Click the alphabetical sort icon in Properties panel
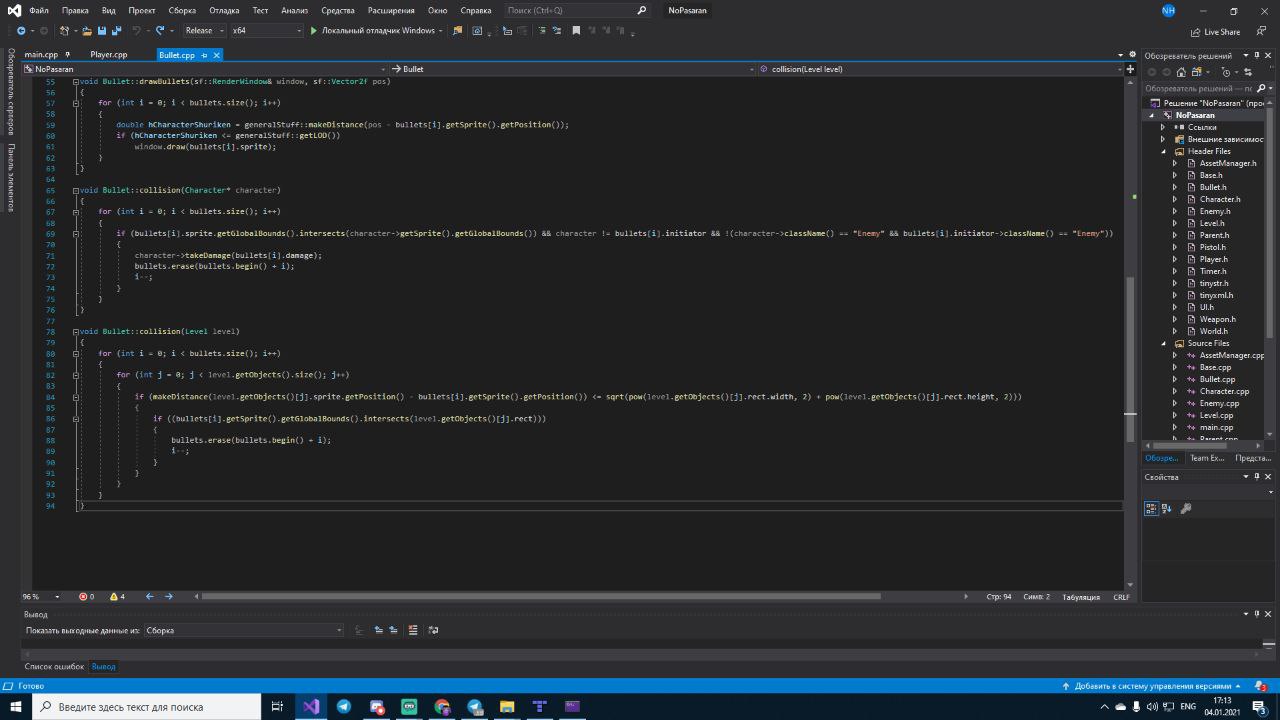This screenshot has width=1280, height=720. point(1168,508)
